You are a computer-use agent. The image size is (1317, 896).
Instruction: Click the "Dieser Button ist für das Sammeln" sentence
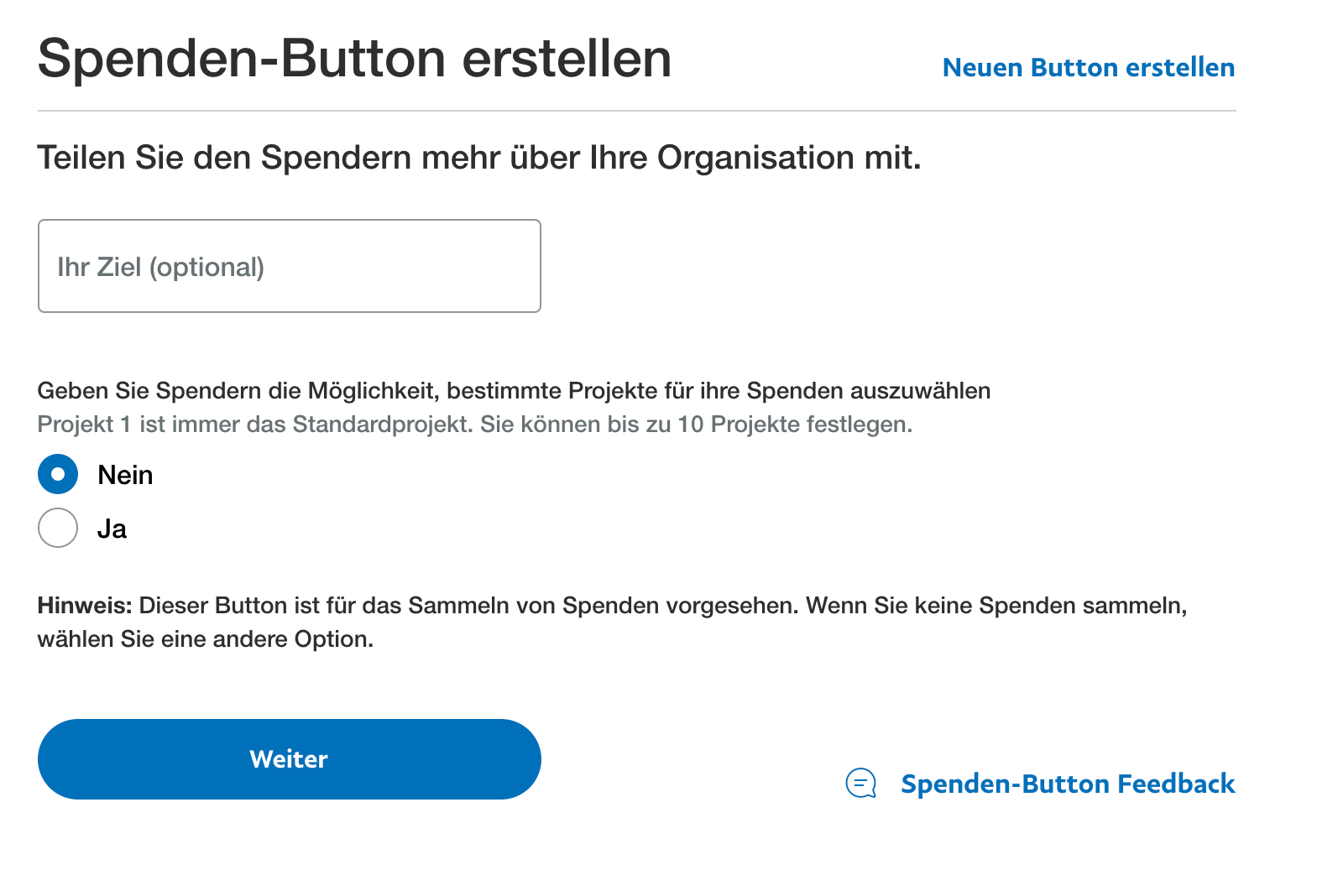[x=468, y=606]
